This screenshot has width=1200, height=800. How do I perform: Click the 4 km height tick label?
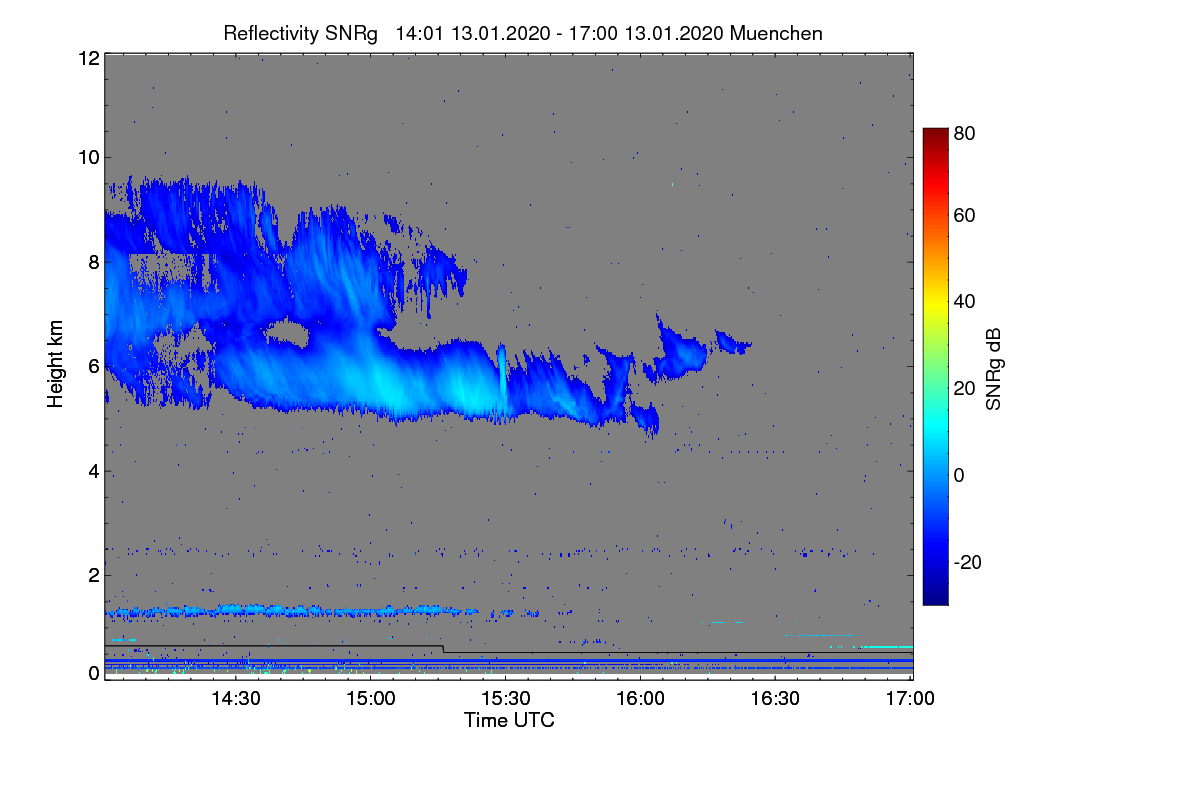click(x=94, y=471)
